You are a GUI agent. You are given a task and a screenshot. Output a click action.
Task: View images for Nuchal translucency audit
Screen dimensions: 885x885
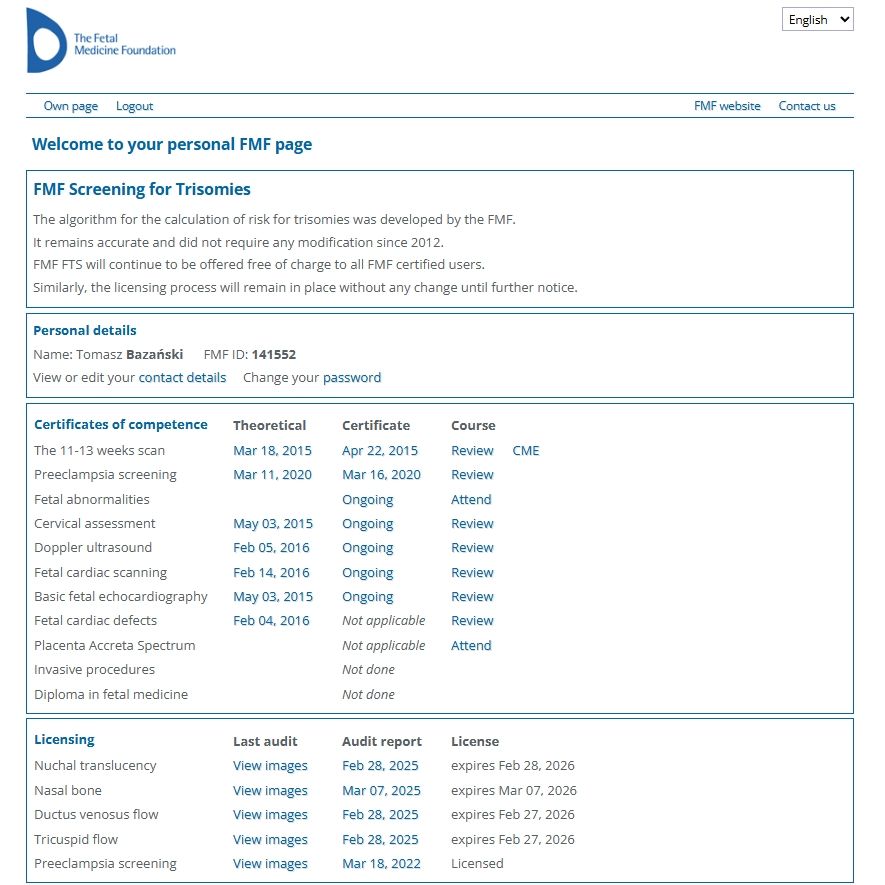click(270, 766)
